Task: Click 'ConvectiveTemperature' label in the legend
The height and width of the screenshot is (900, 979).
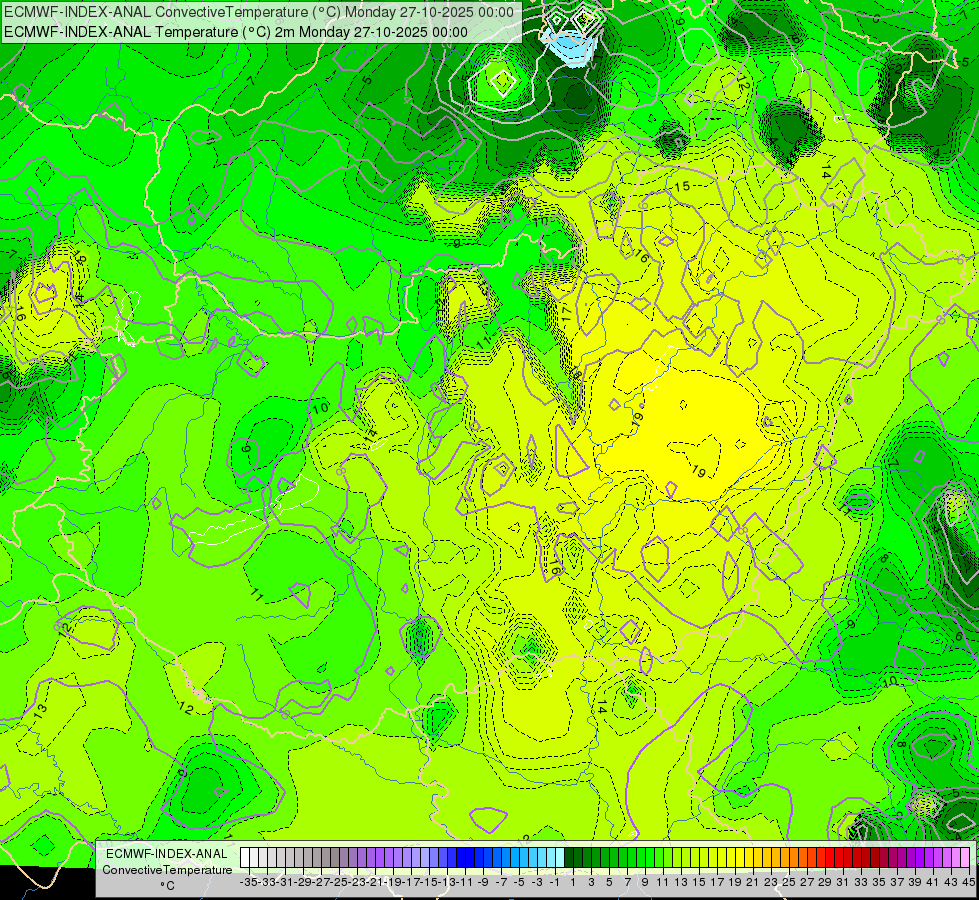Action: pyautogui.click(x=167, y=869)
